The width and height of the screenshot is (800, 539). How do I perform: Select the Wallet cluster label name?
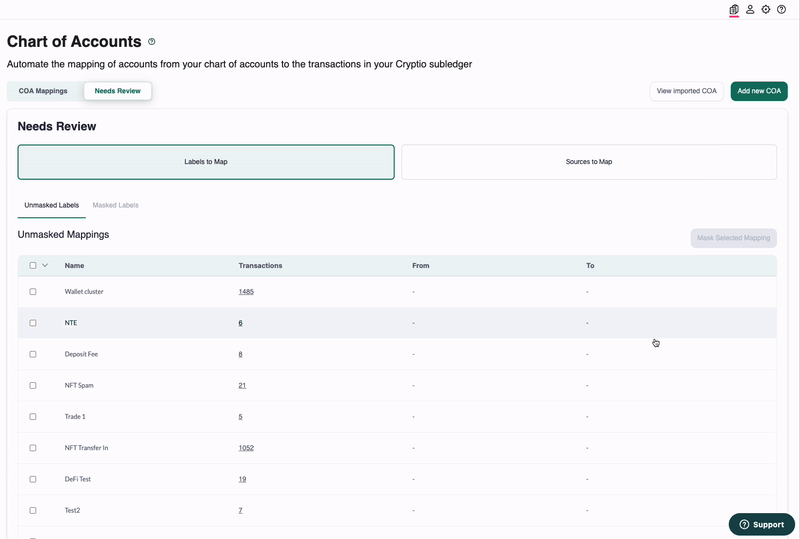(84, 291)
